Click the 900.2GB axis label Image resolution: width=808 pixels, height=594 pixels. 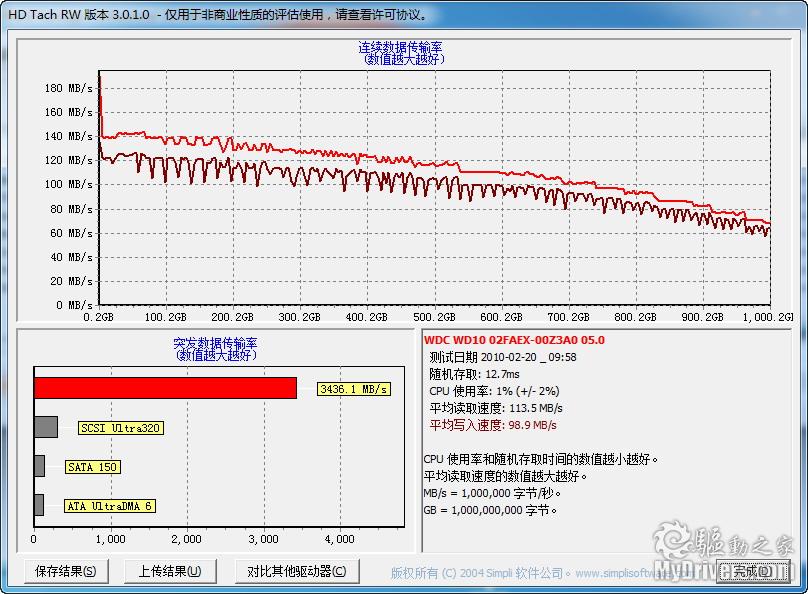pos(702,317)
